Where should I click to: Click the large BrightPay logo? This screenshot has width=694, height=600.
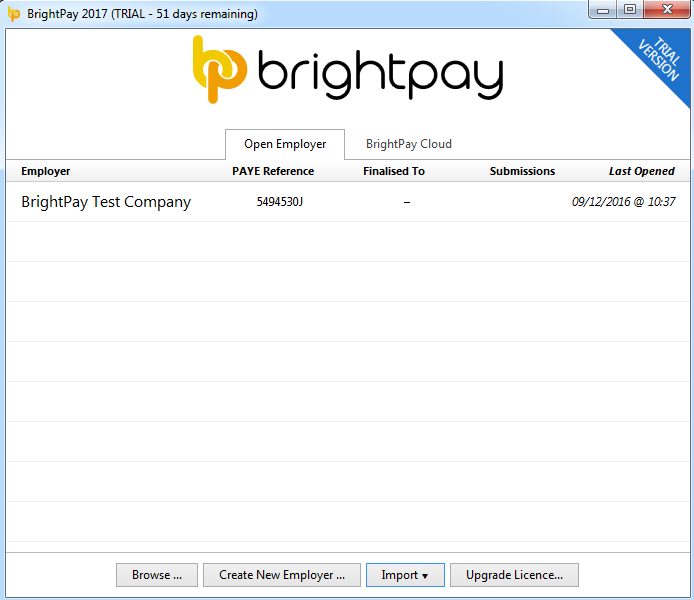348,70
